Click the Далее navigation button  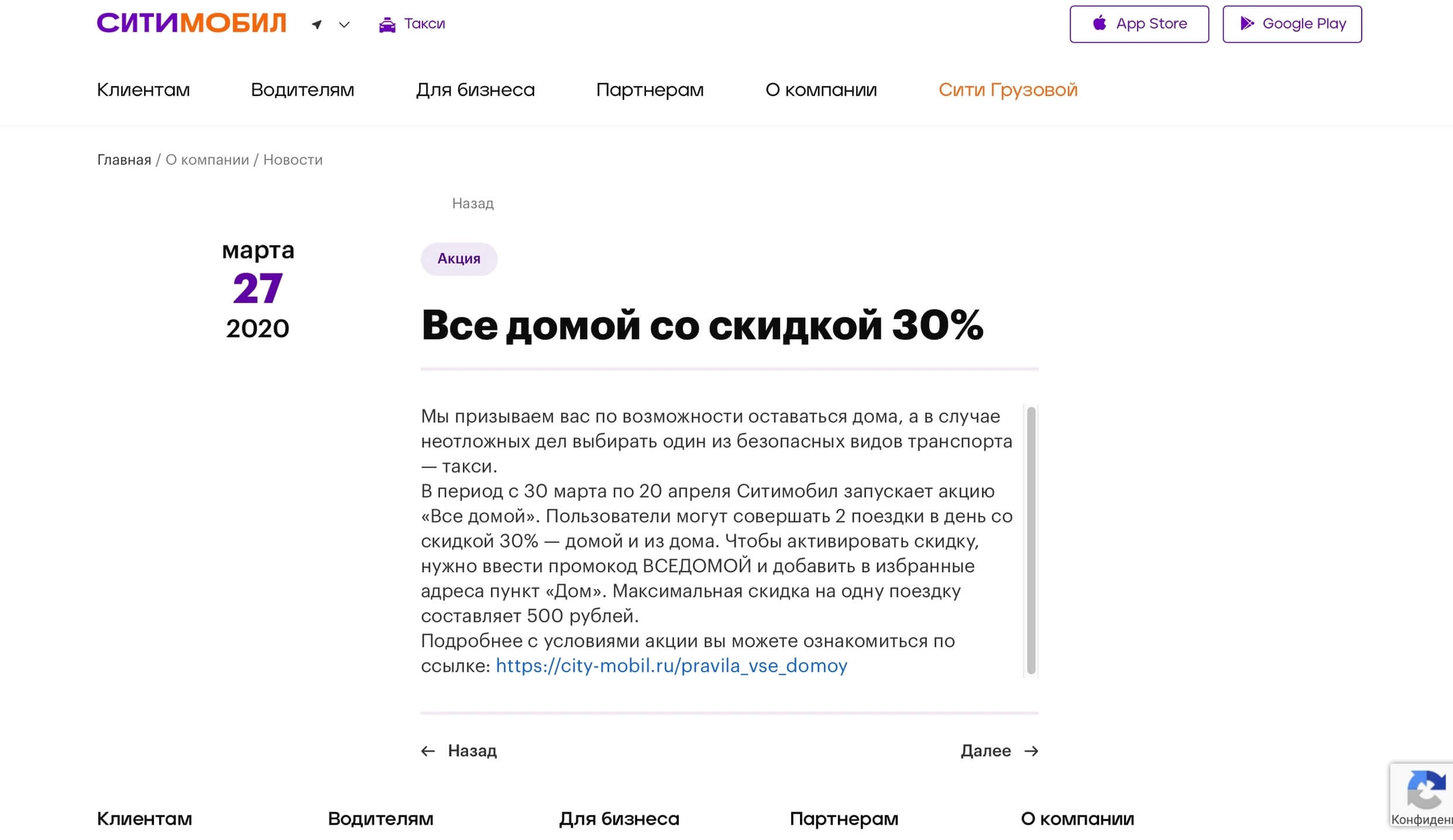coord(999,750)
